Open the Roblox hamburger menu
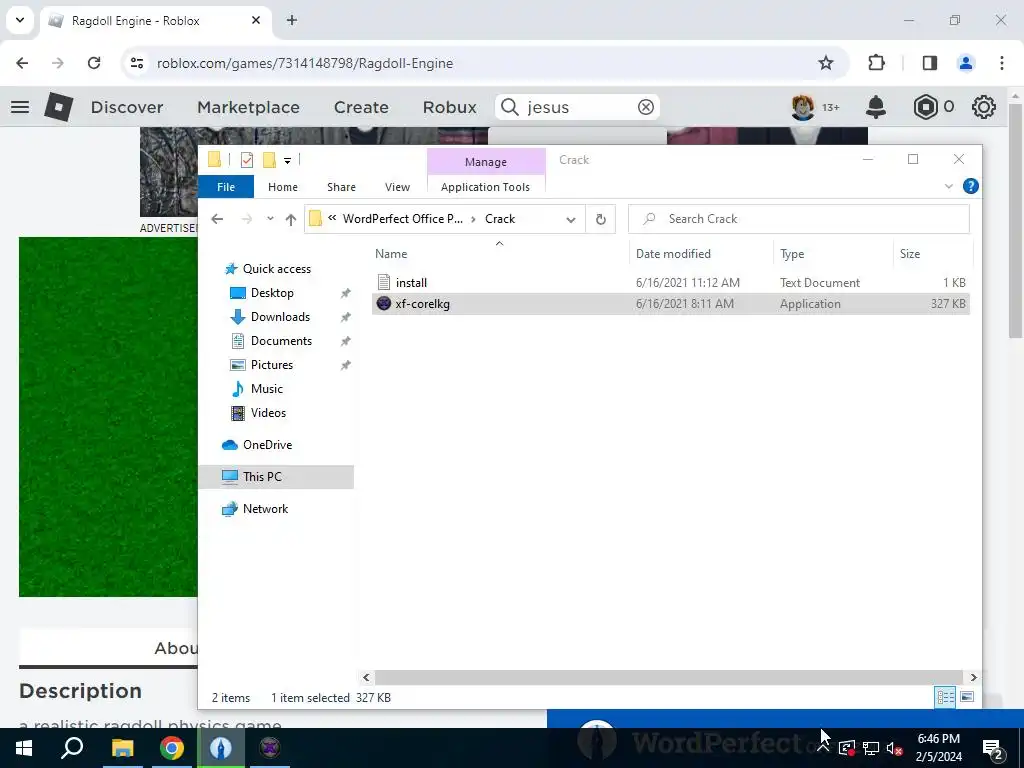1024x768 pixels. pyautogui.click(x=20, y=107)
